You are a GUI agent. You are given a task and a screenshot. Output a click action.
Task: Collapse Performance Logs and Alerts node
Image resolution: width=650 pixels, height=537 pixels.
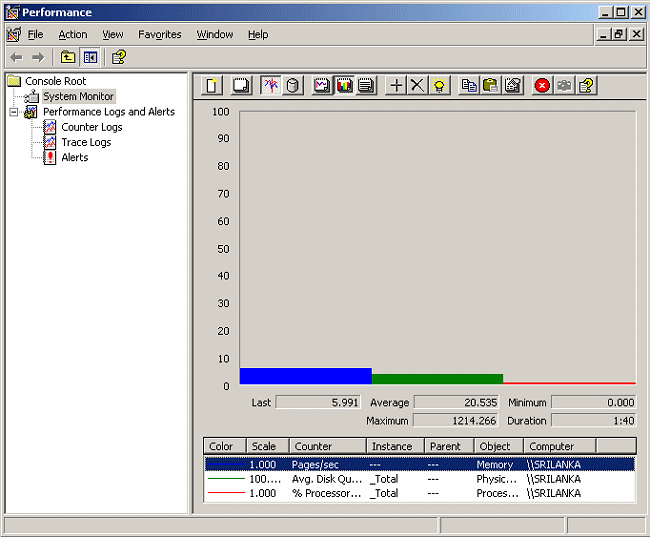[14, 112]
